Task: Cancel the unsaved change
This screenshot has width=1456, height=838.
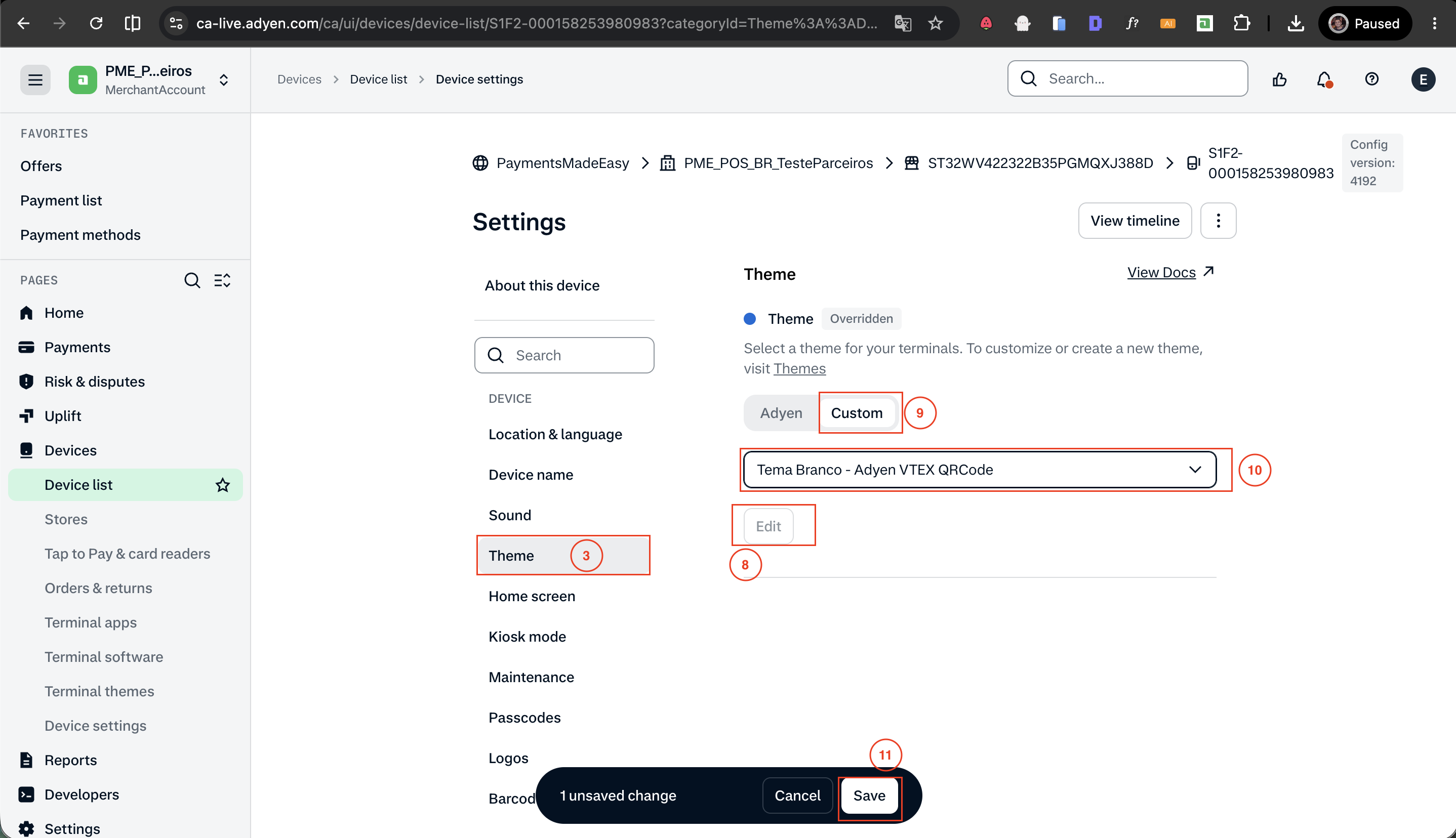Action: (797, 795)
